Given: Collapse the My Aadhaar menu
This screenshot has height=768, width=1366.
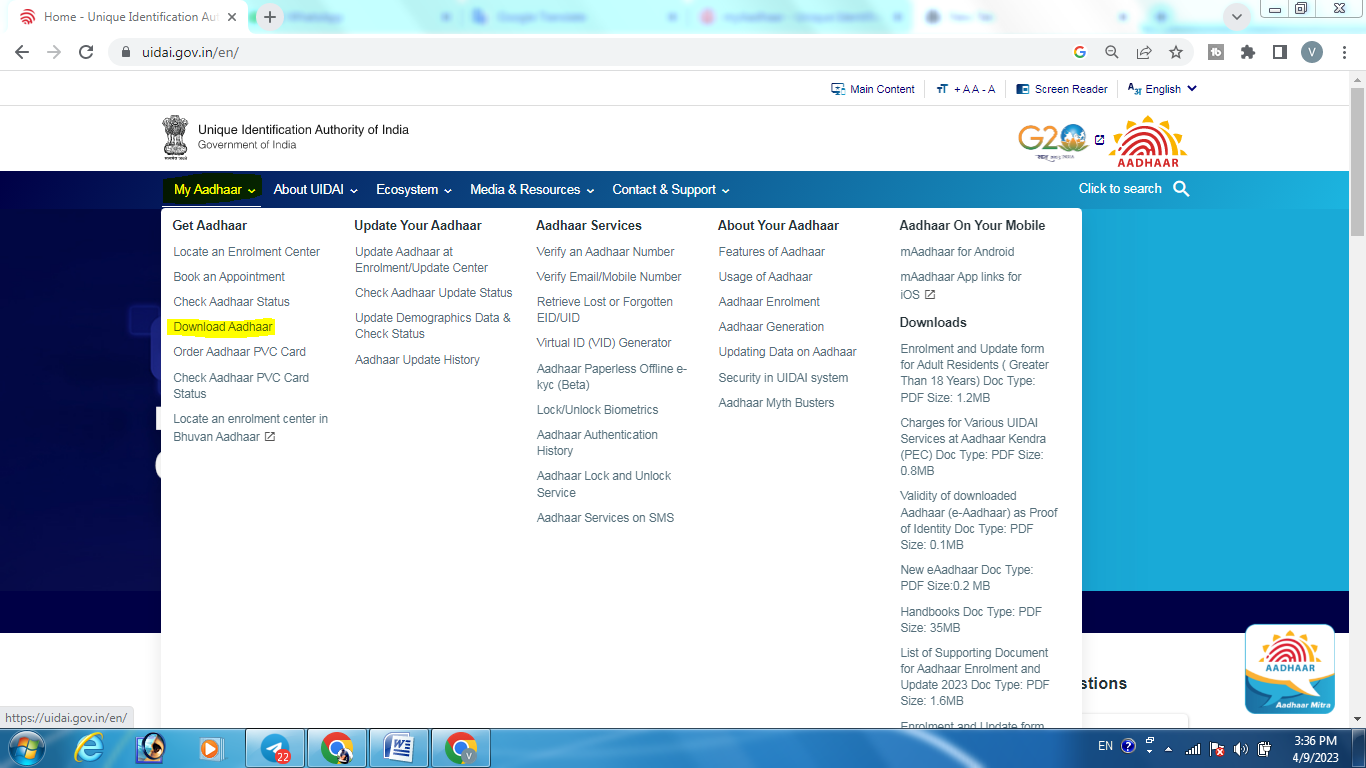Looking at the screenshot, I should [214, 189].
